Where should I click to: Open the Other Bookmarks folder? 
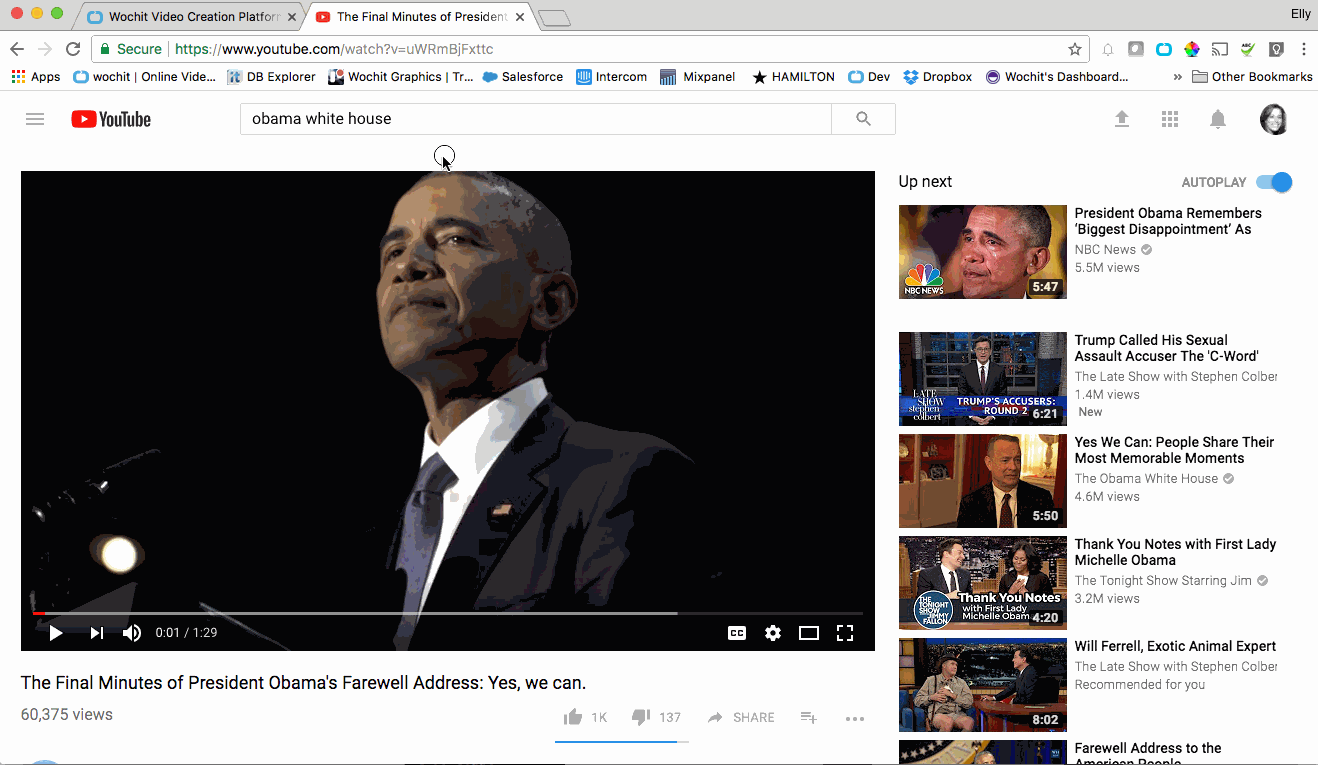tap(1252, 77)
